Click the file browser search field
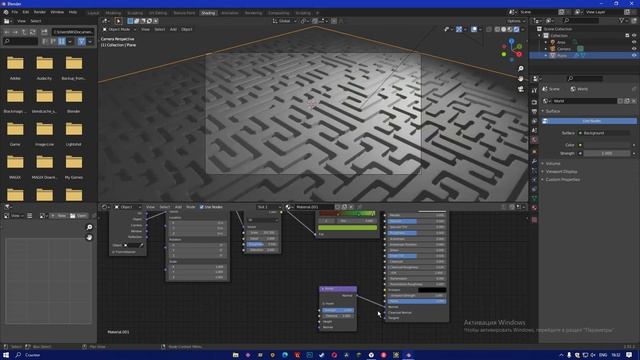Image resolution: width=640 pixels, height=360 pixels. click(20, 41)
